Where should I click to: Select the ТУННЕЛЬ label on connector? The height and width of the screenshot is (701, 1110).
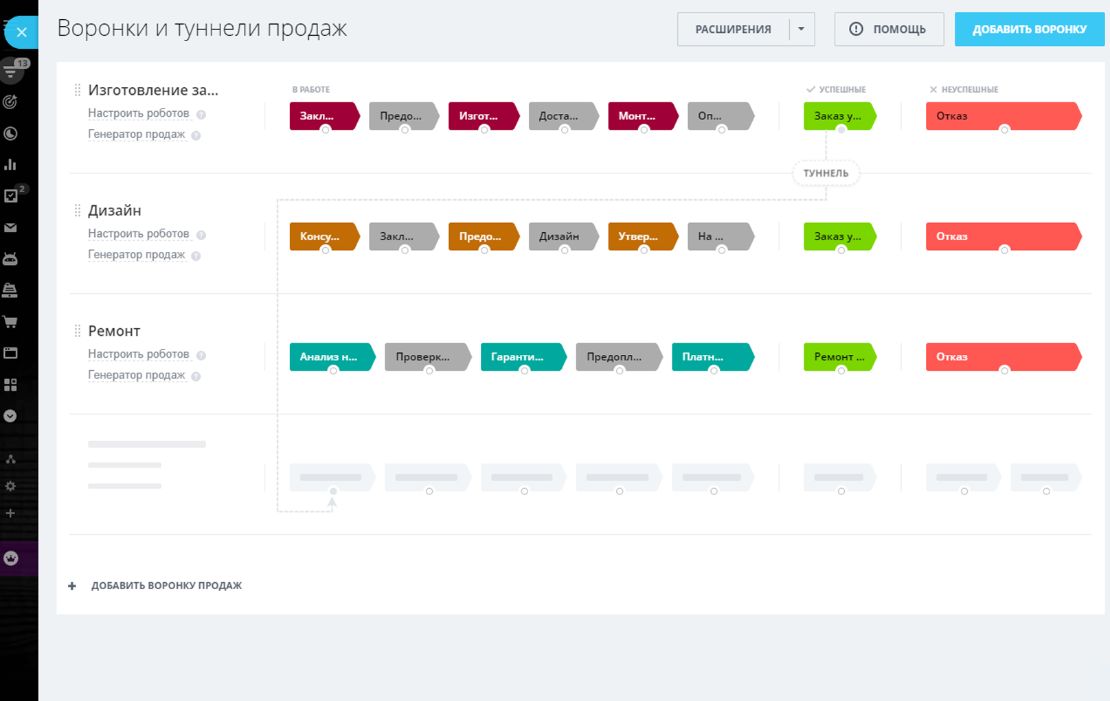tap(825, 173)
